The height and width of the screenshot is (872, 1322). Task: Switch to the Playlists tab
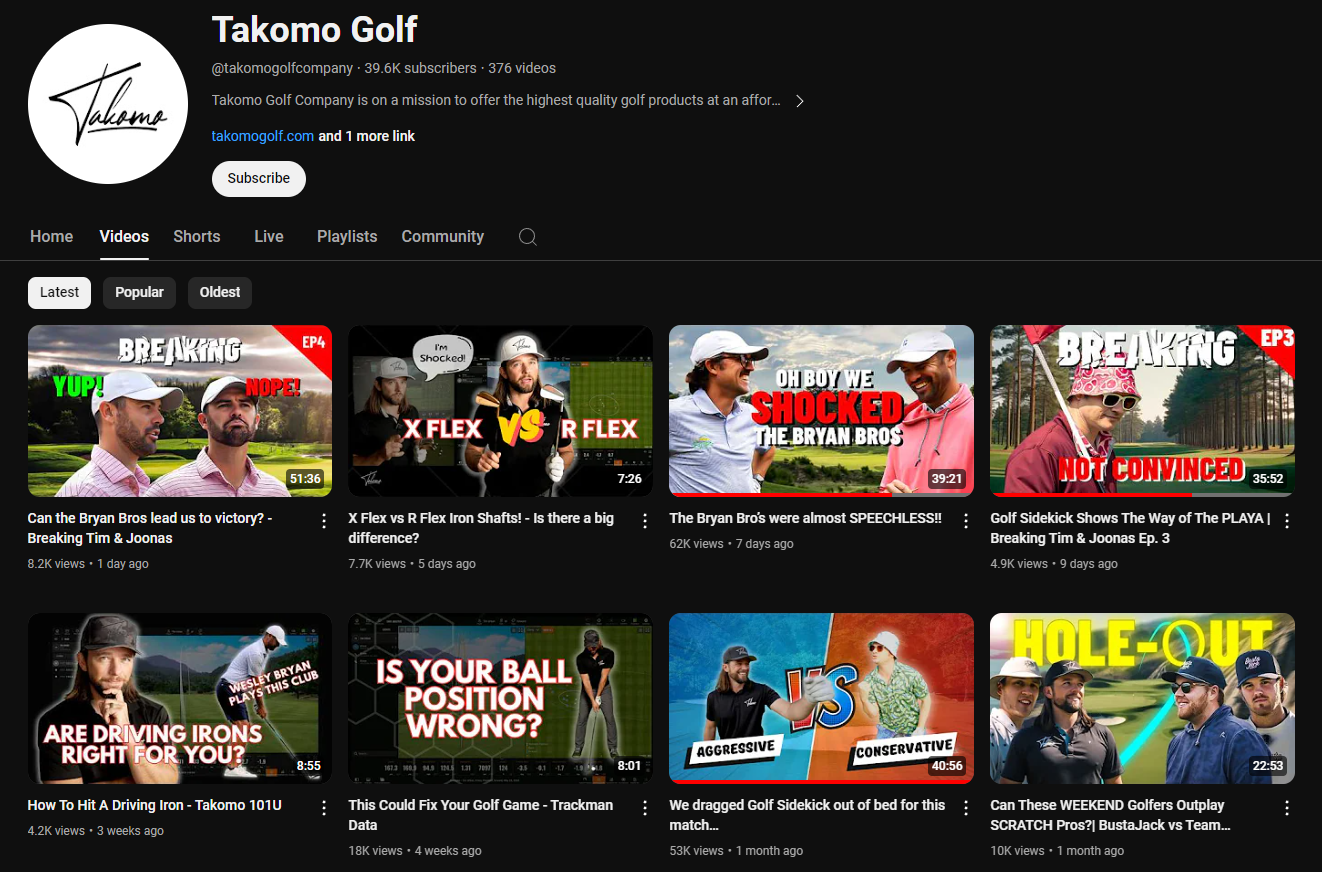pyautogui.click(x=346, y=236)
